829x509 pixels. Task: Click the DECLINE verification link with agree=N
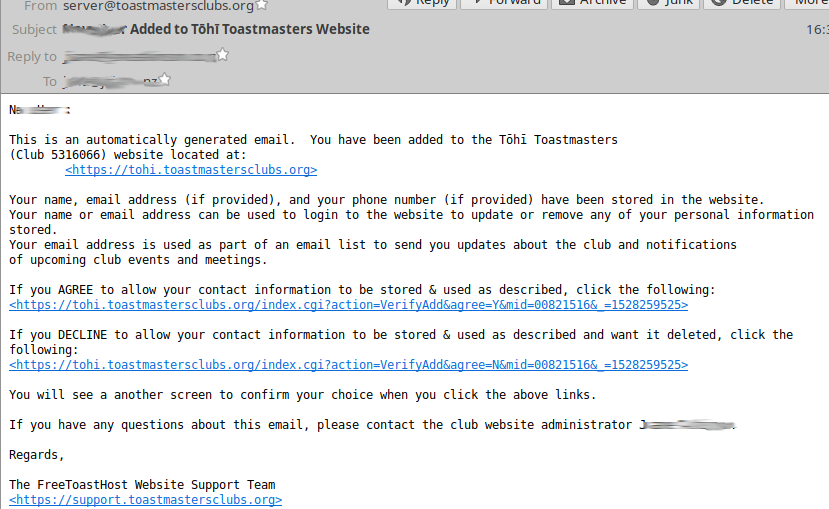pyautogui.click(x=348, y=365)
